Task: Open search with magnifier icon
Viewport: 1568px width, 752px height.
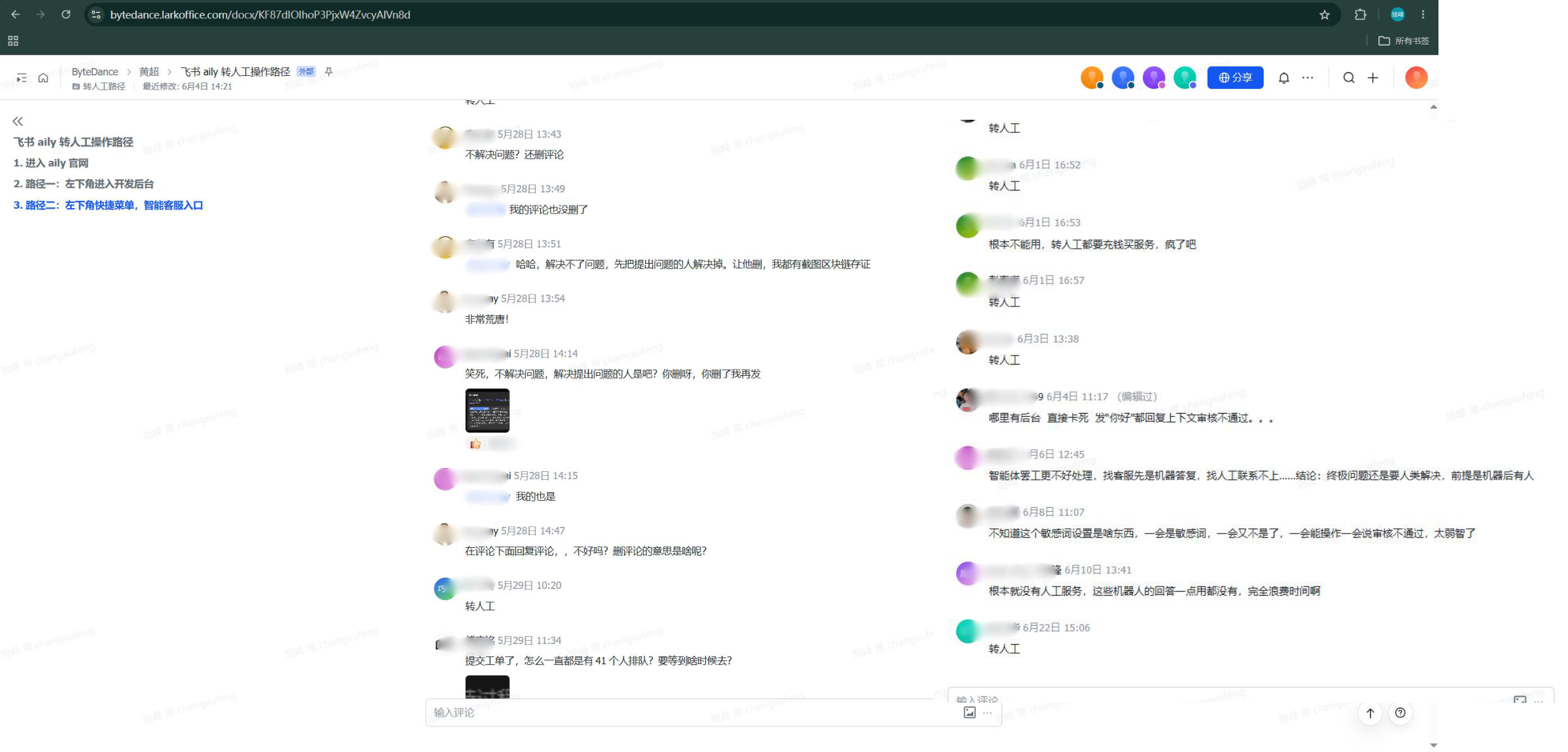Action: coord(1349,78)
